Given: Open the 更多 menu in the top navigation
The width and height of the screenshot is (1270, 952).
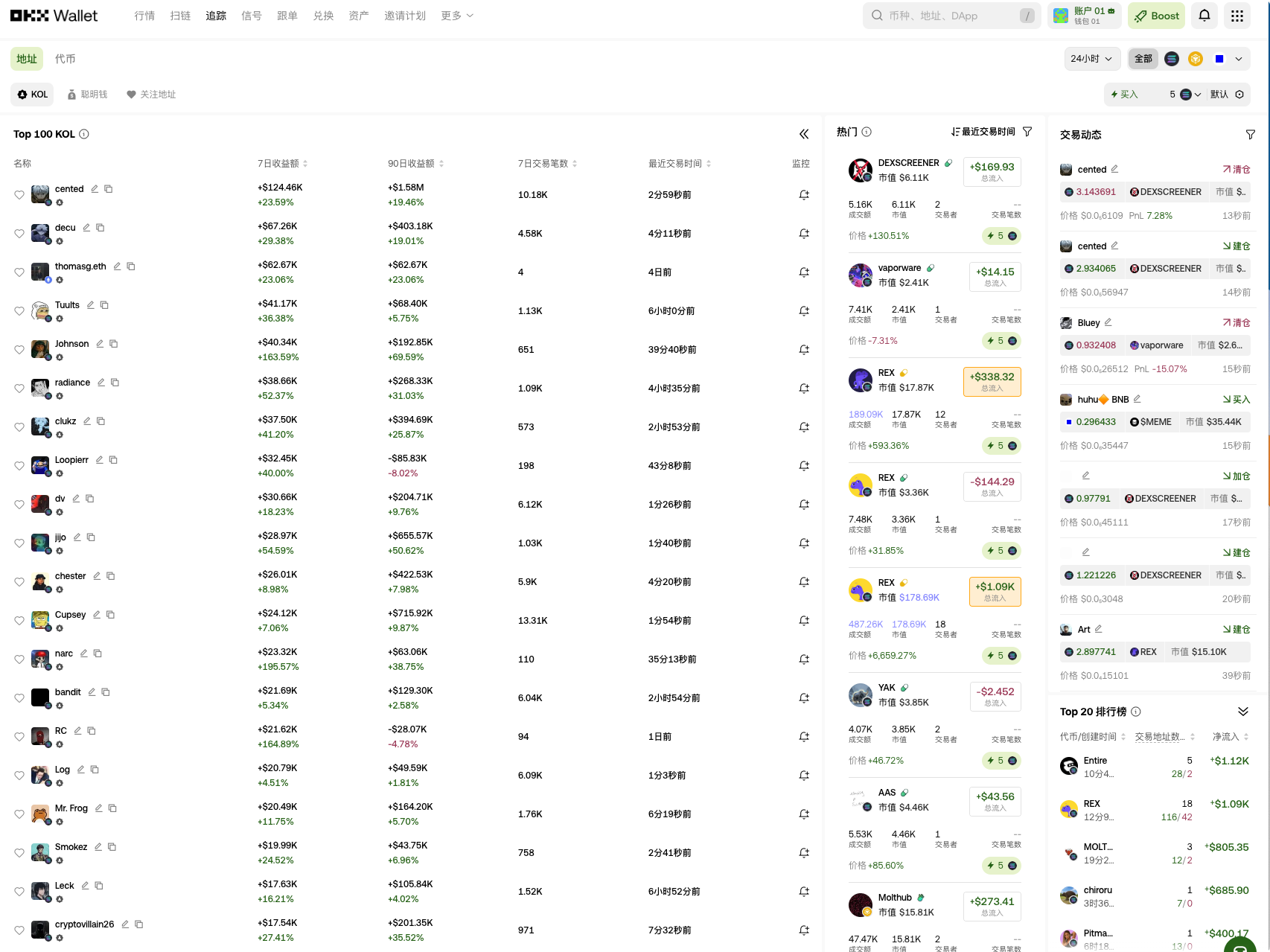Looking at the screenshot, I should (456, 15).
